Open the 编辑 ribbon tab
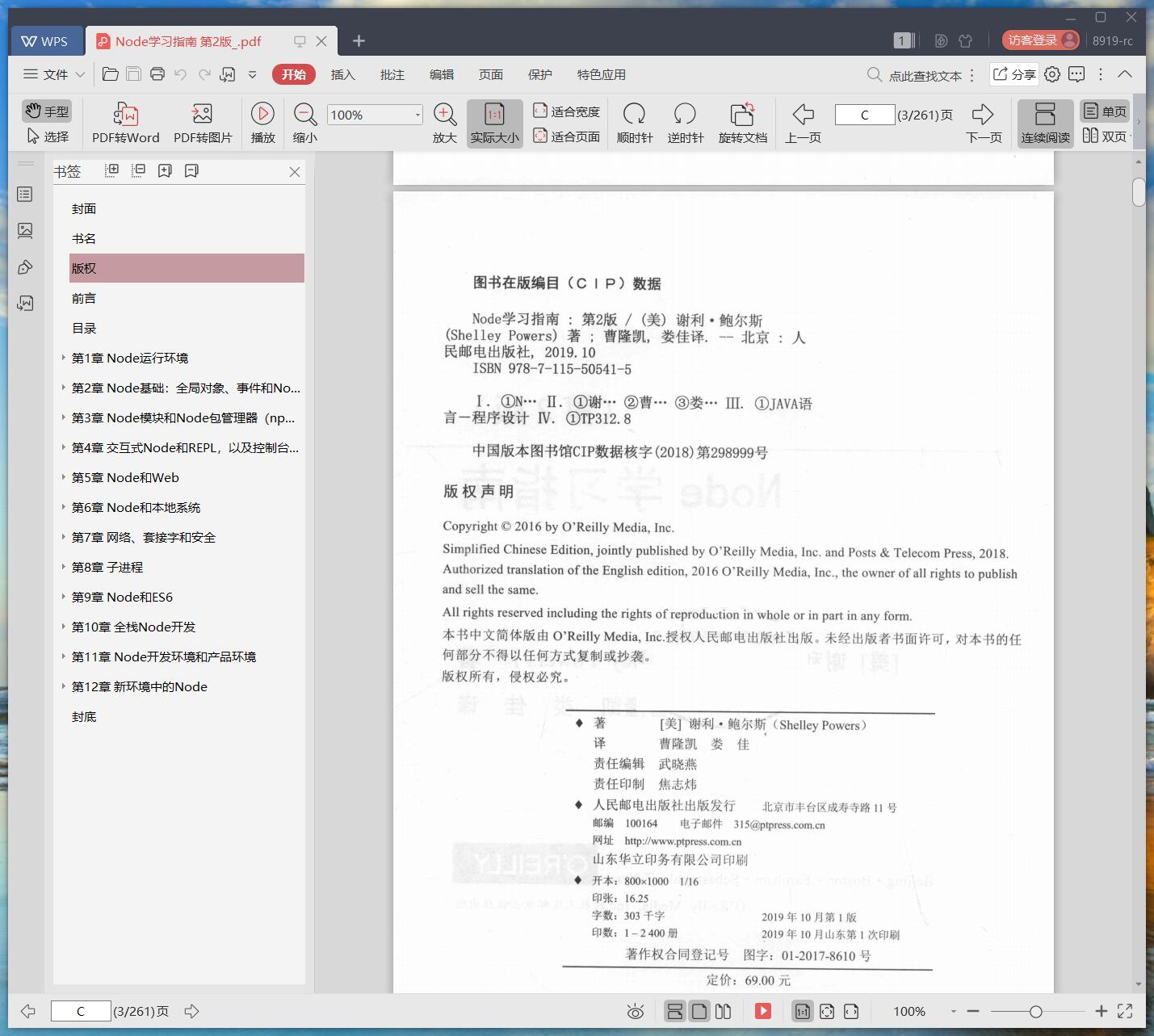The image size is (1154, 1036). point(442,74)
